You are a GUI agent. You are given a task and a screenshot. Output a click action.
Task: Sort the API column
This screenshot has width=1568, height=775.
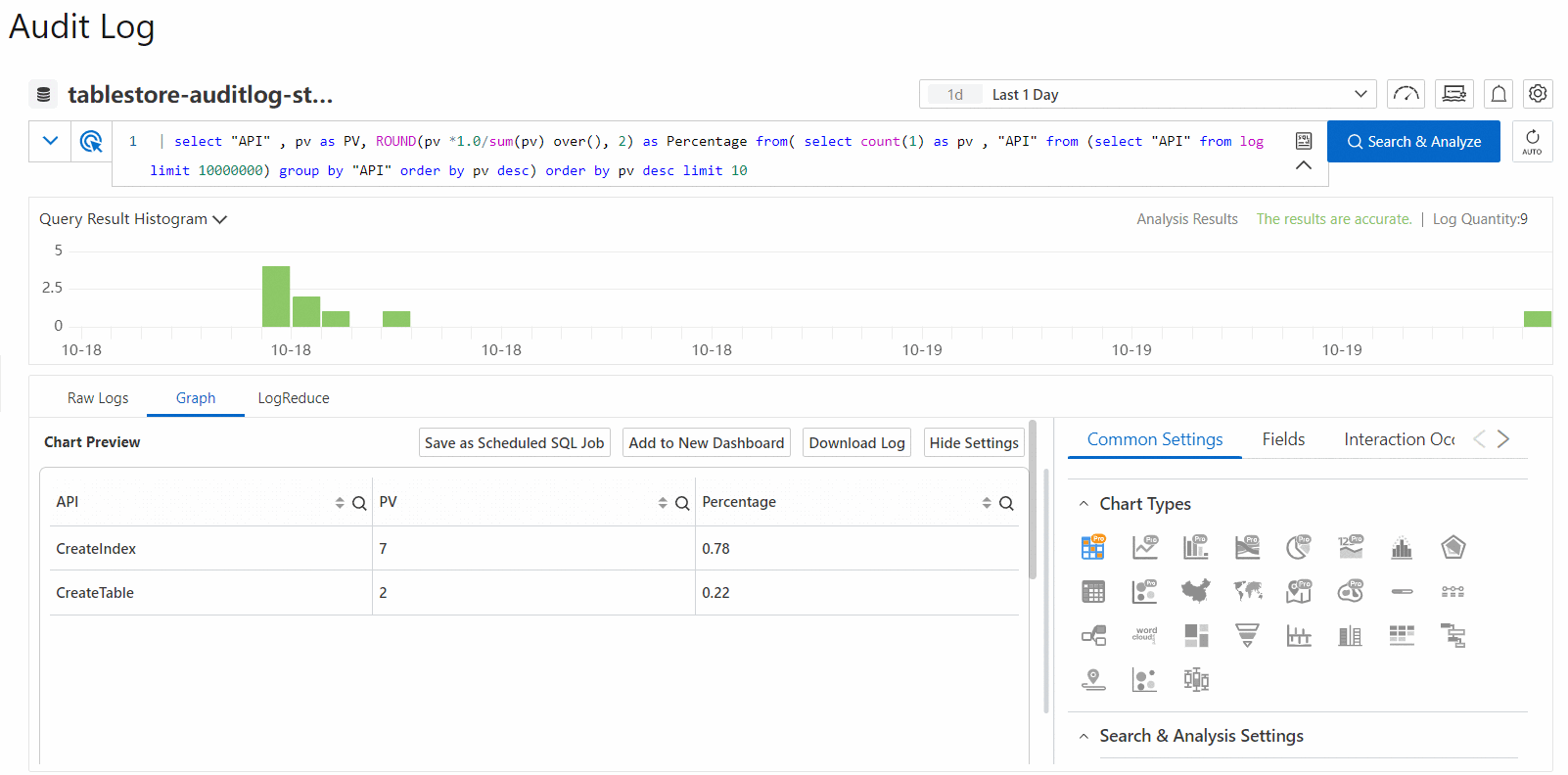[340, 503]
